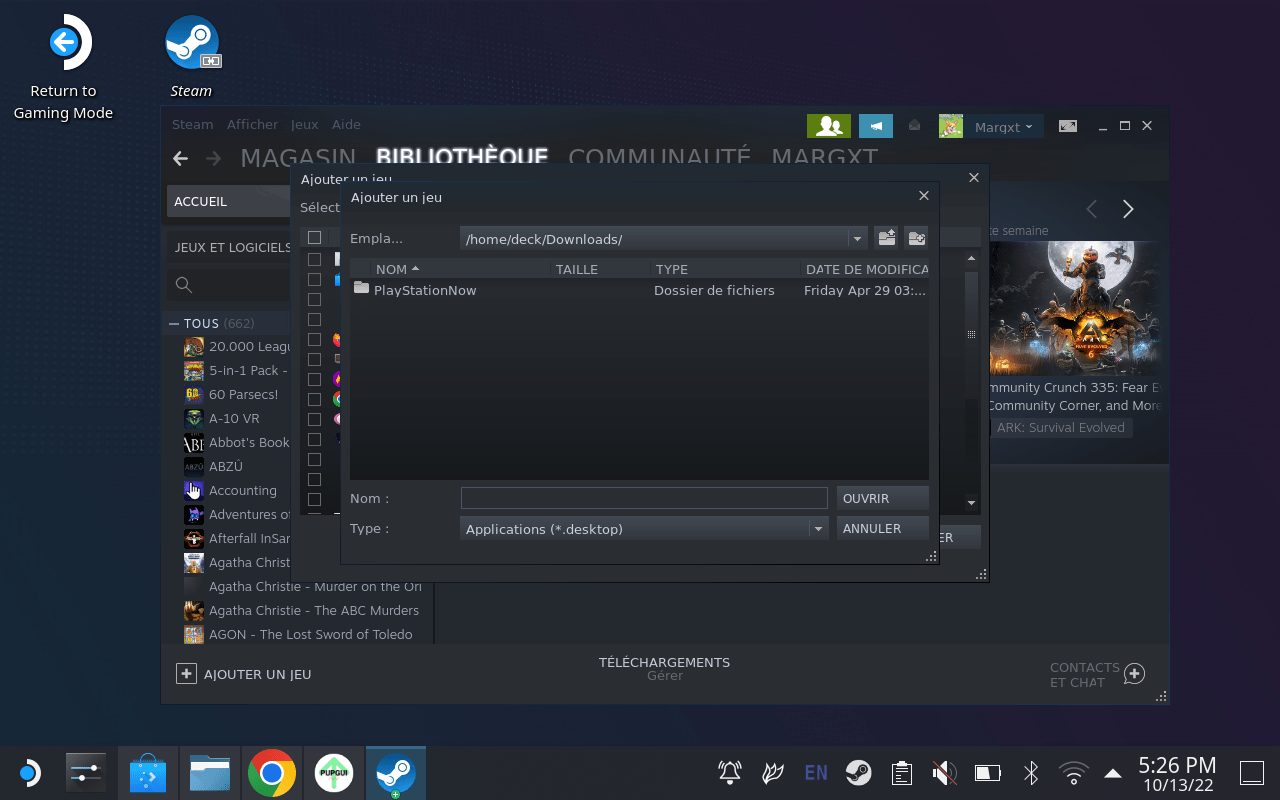Launch the Steam desktop shortcut icon
This screenshot has width=1280, height=800.
[191, 43]
